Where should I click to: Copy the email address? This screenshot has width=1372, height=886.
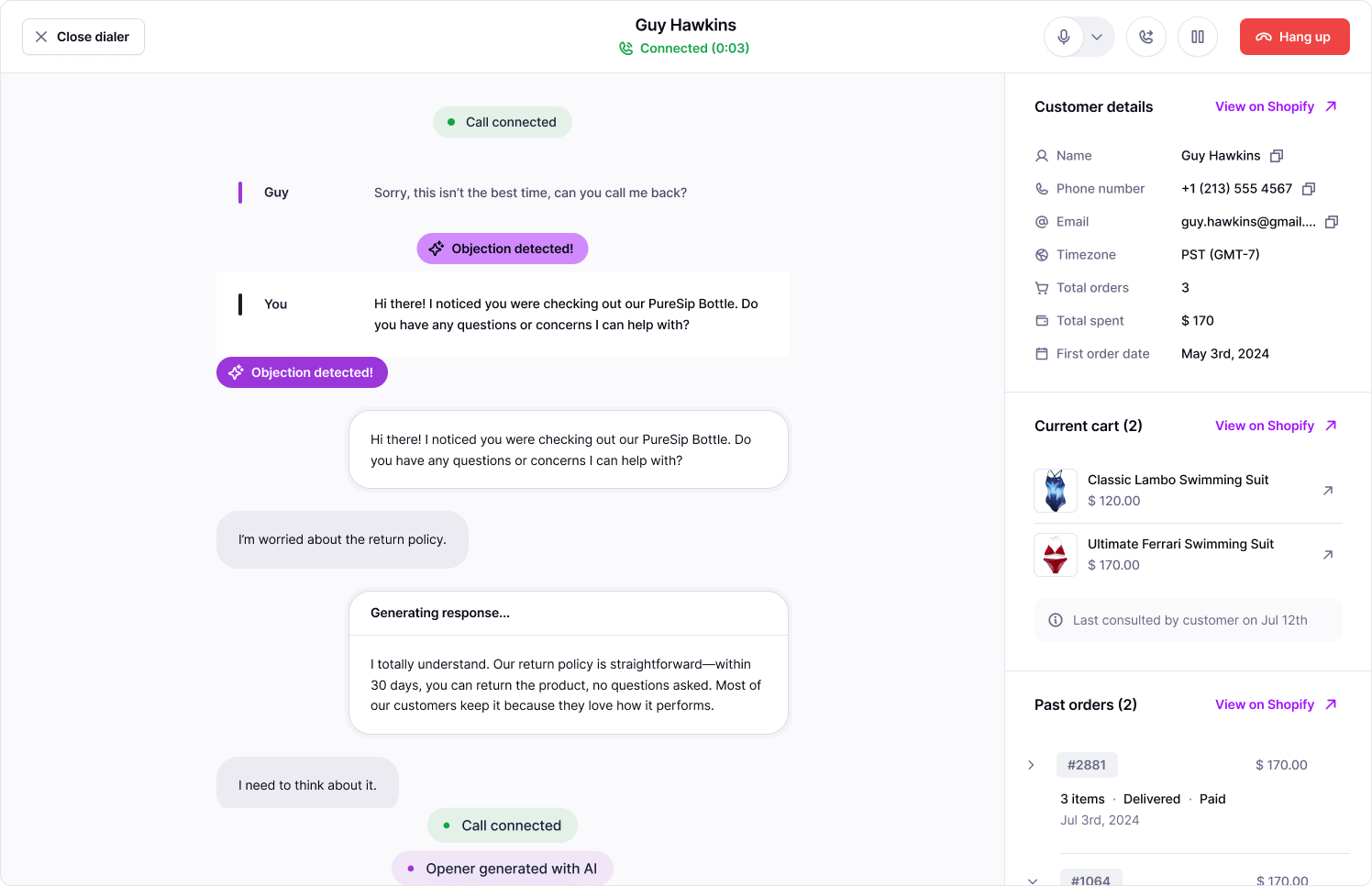pos(1332,222)
